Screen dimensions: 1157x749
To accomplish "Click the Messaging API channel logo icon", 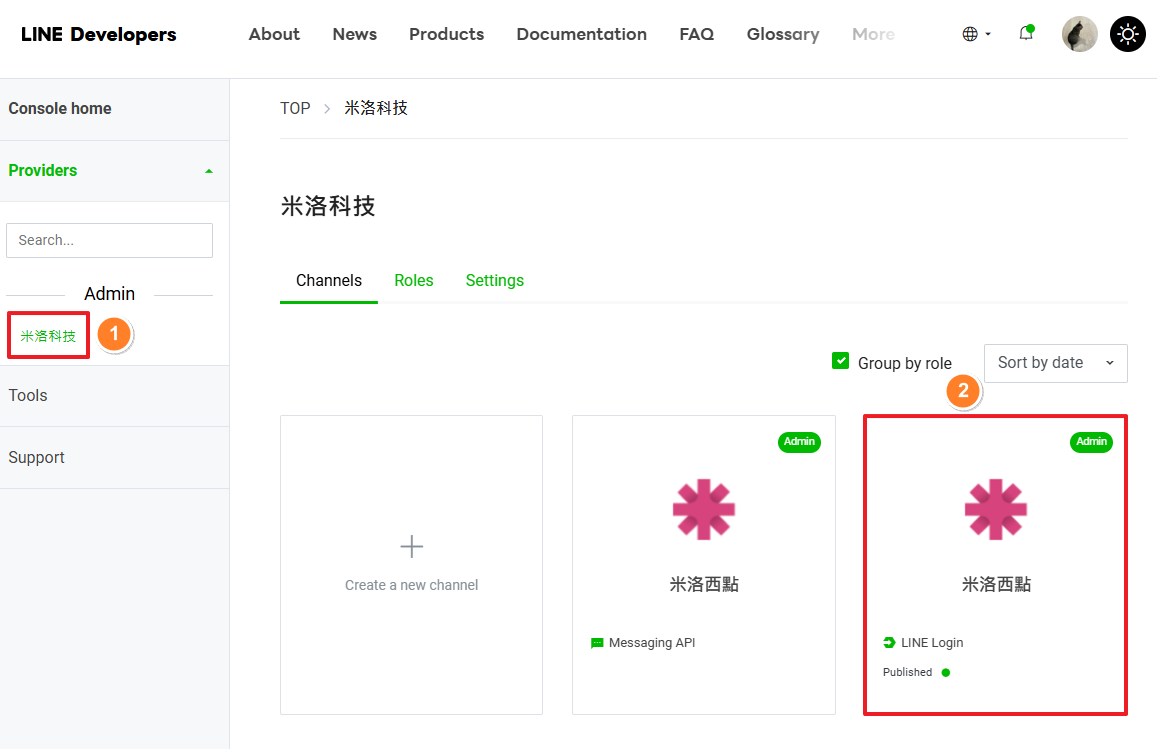I will (703, 510).
